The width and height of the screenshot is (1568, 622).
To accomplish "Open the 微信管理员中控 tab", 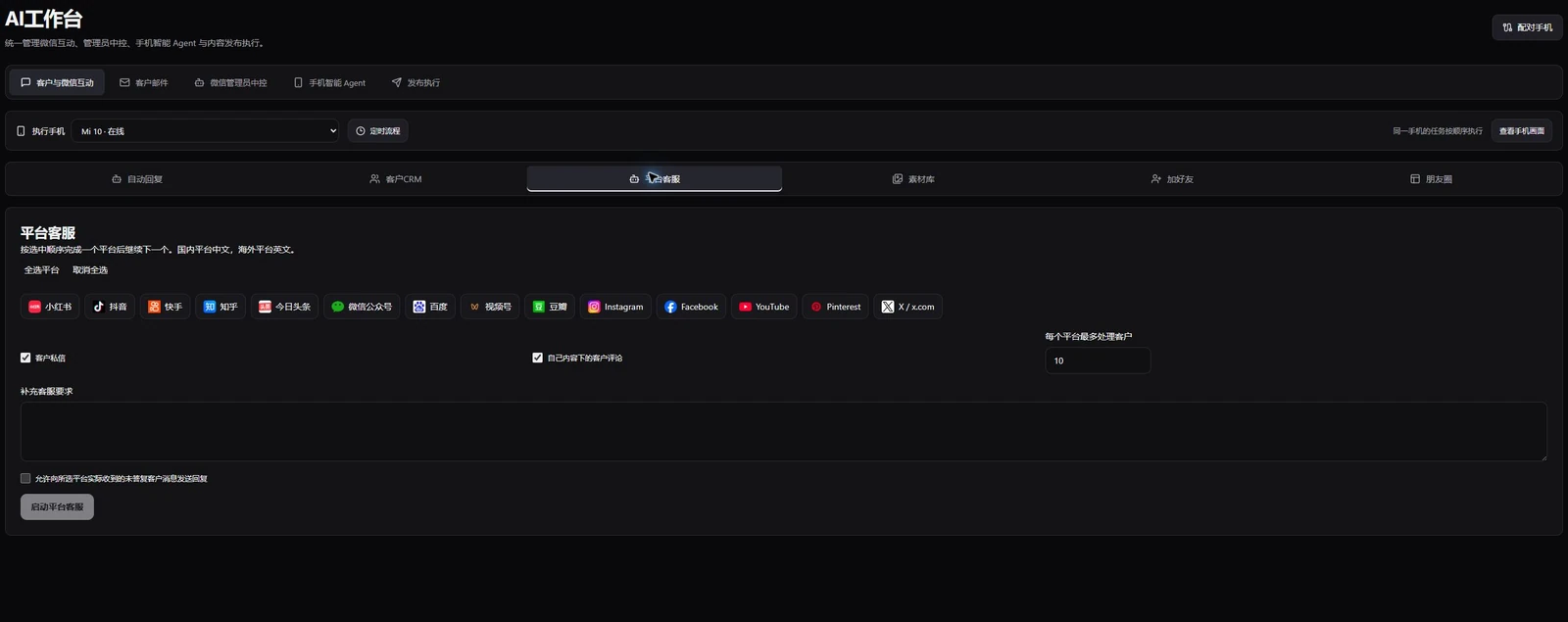I will 231,83.
